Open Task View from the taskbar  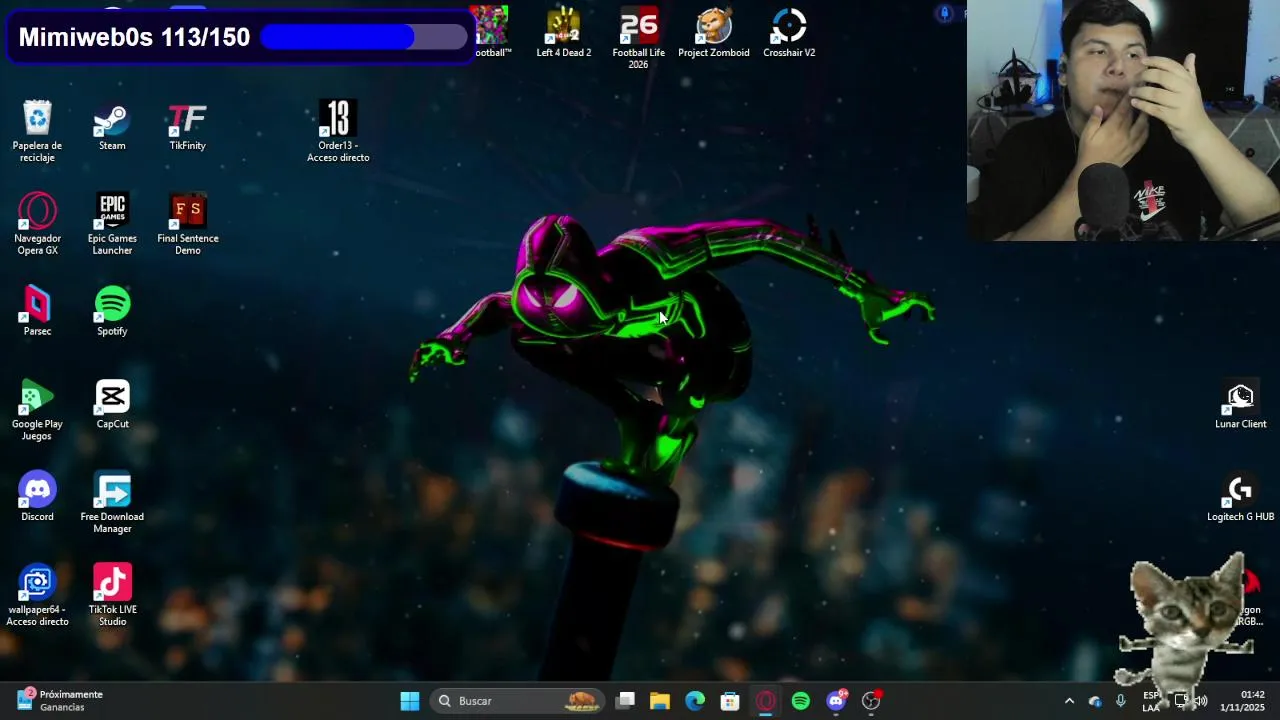(625, 701)
